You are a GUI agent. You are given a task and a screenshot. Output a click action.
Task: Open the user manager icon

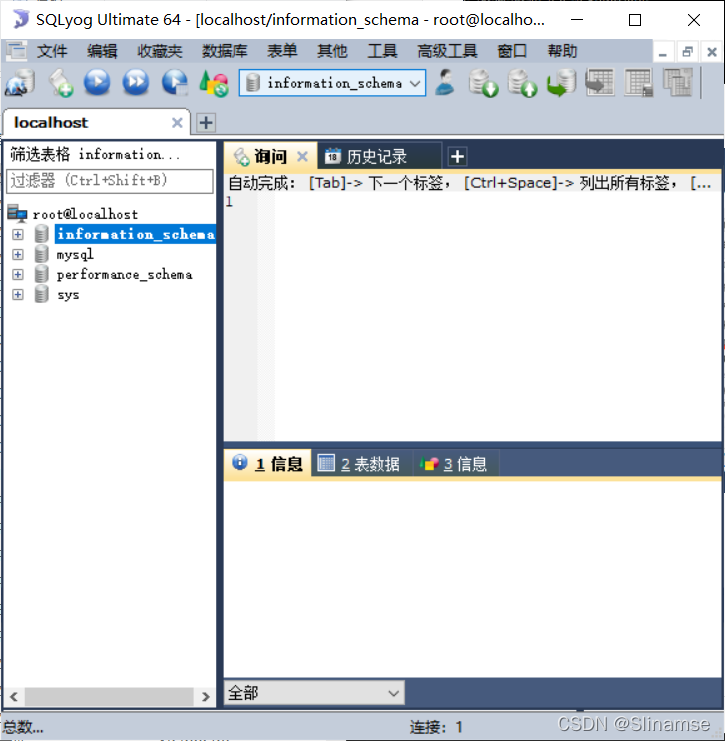click(445, 82)
